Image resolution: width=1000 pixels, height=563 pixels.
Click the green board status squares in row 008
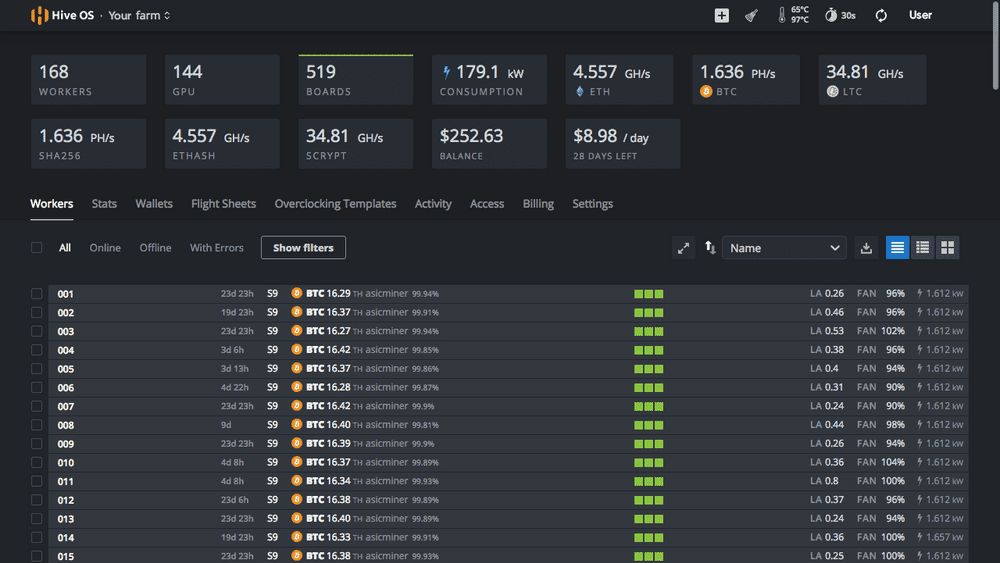pyautogui.click(x=649, y=425)
